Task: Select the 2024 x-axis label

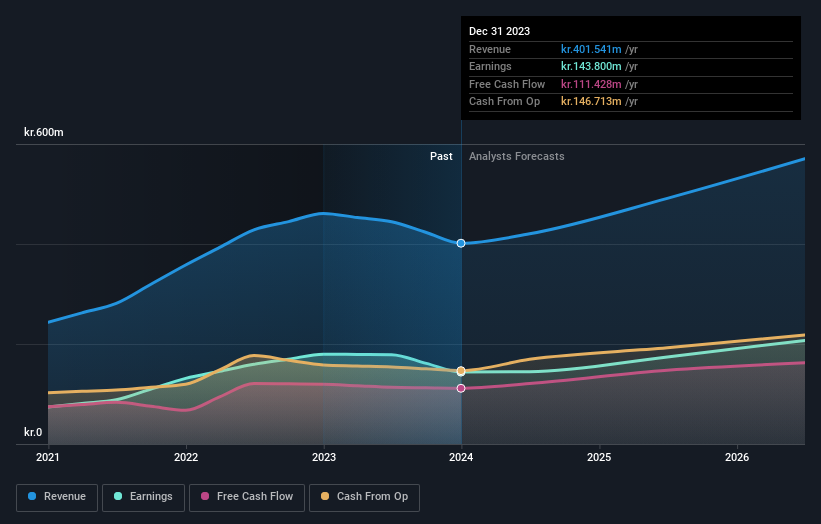Action: [x=461, y=457]
